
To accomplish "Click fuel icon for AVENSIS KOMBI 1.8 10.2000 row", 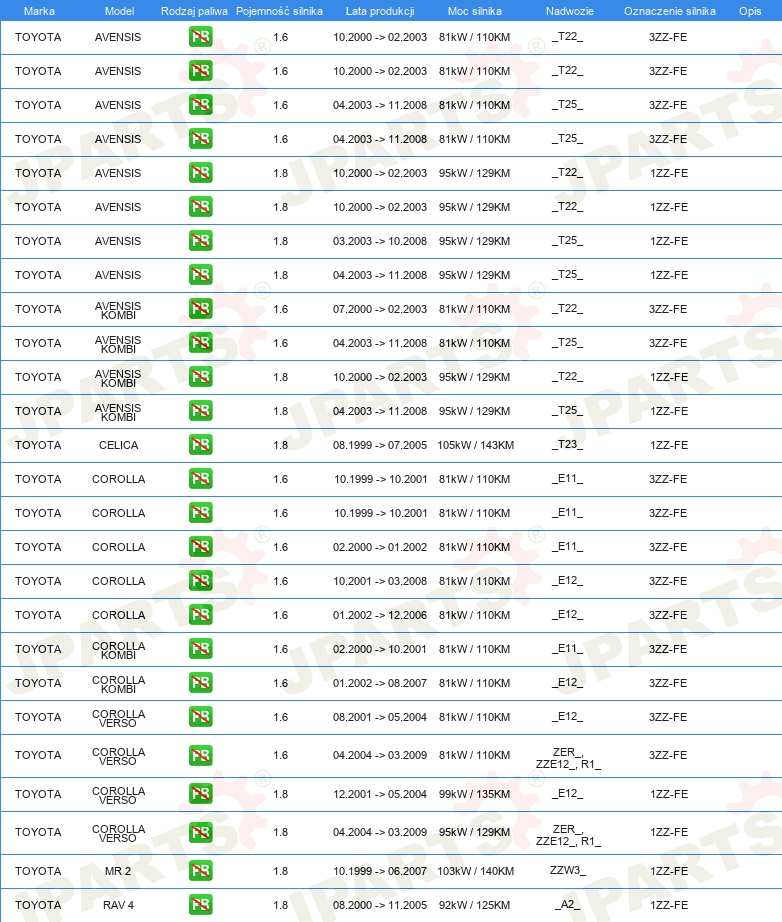I will pos(200,377).
